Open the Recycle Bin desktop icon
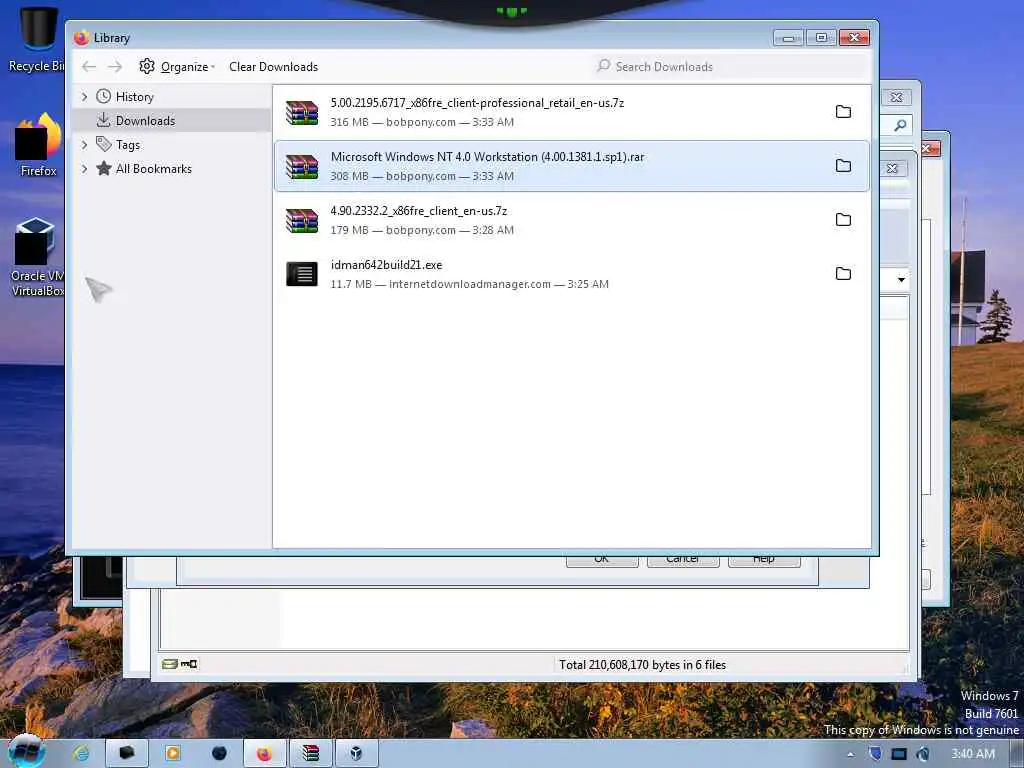This screenshot has height=768, width=1024. point(38,39)
